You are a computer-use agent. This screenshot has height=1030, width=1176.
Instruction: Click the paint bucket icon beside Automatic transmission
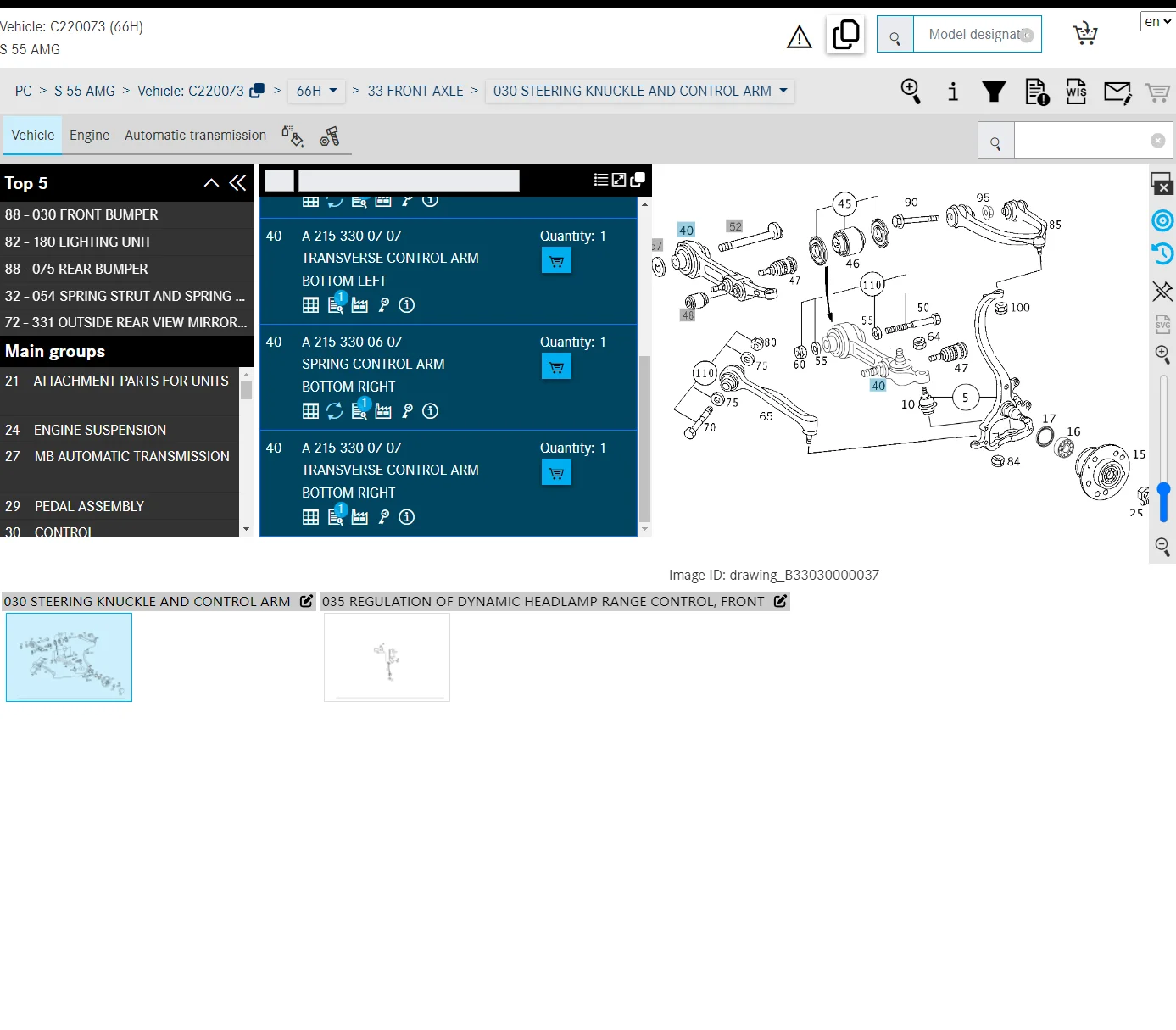(293, 136)
